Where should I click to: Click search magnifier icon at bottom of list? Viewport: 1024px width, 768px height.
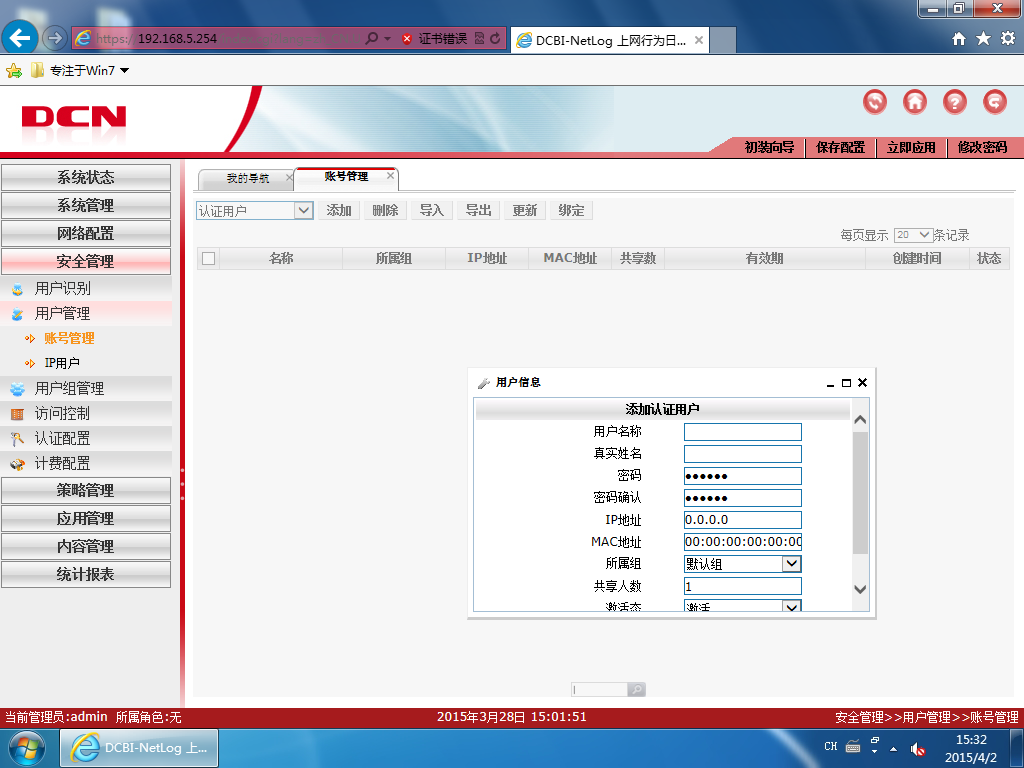pos(636,689)
